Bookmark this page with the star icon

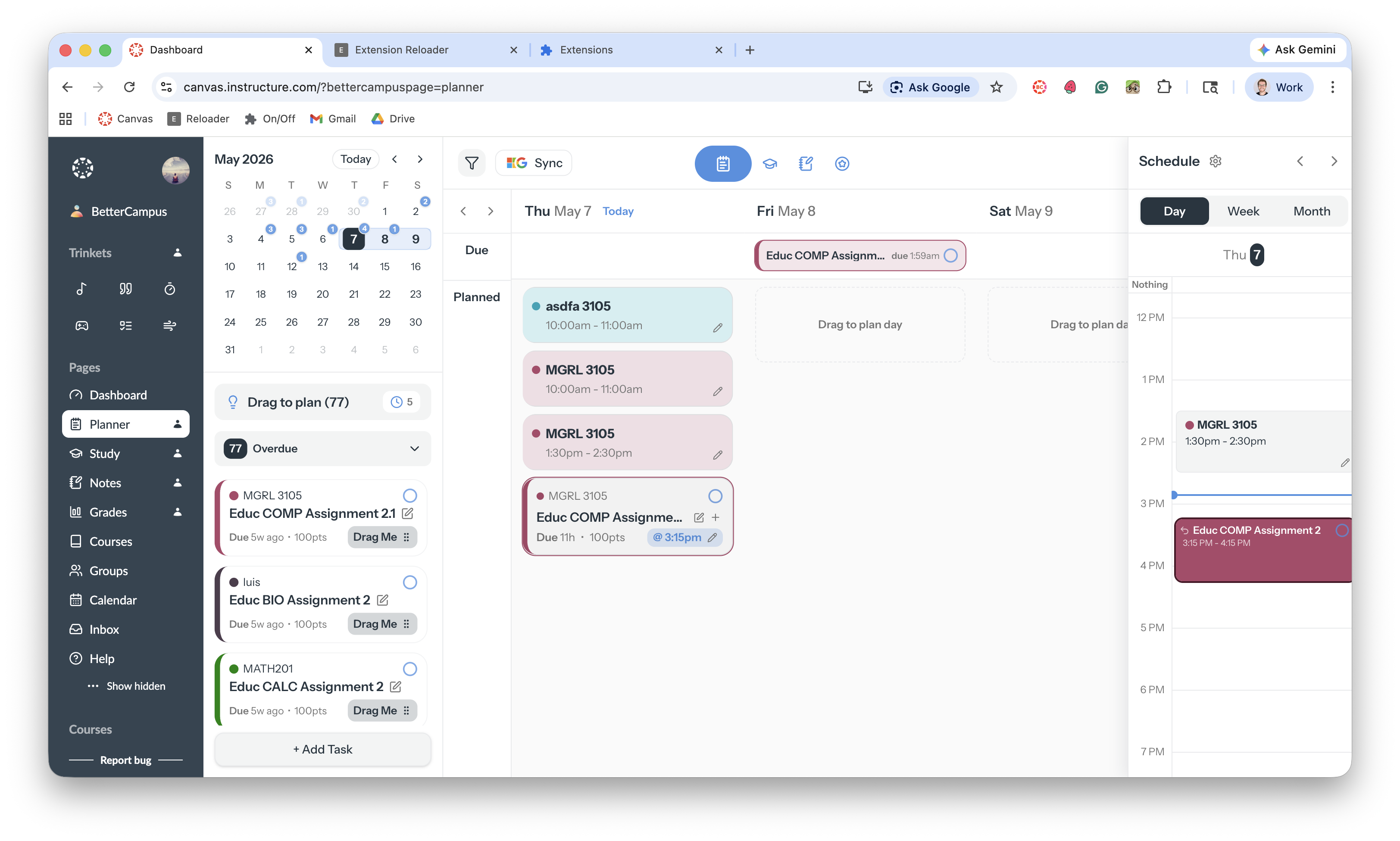point(997,87)
